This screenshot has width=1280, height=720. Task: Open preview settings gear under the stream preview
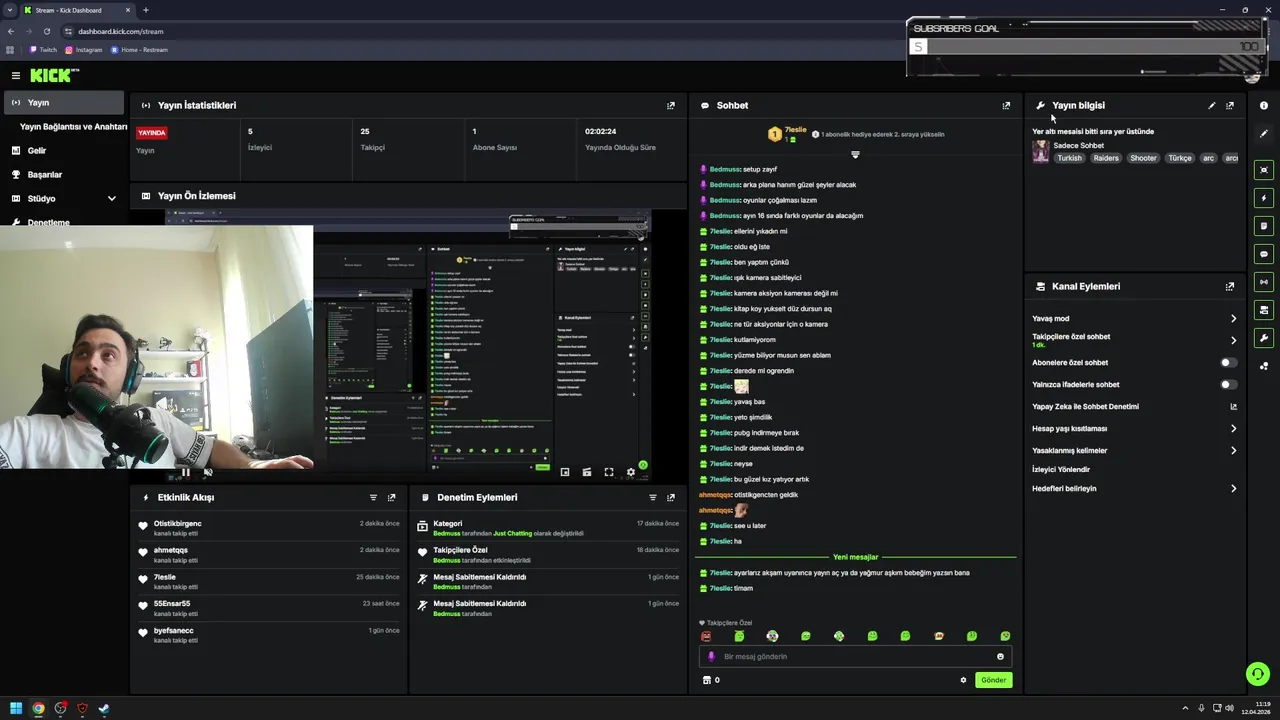(x=630, y=472)
